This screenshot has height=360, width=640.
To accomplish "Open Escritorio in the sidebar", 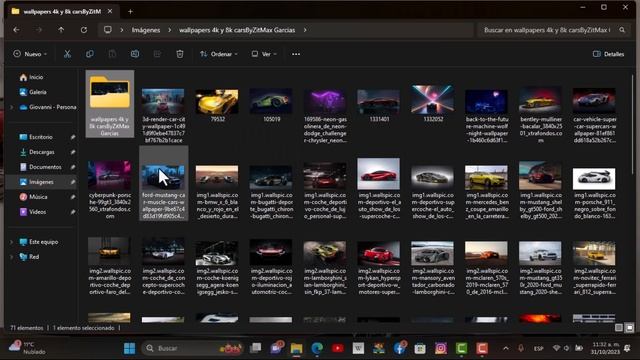I will (41, 137).
